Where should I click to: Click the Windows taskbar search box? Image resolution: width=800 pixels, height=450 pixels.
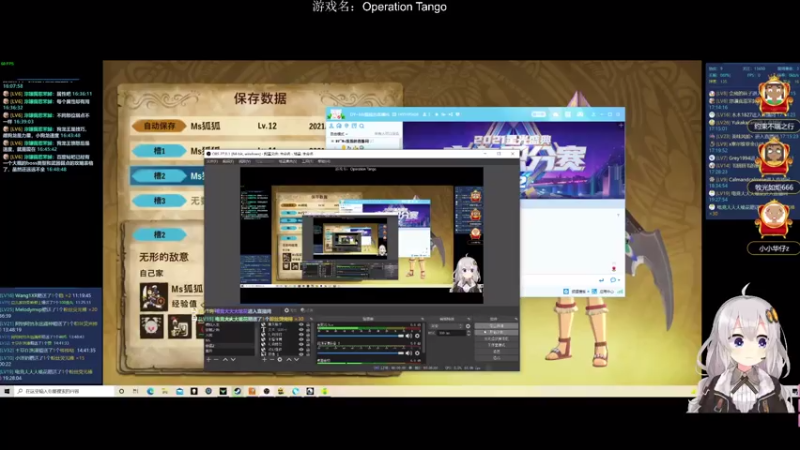click(64, 391)
